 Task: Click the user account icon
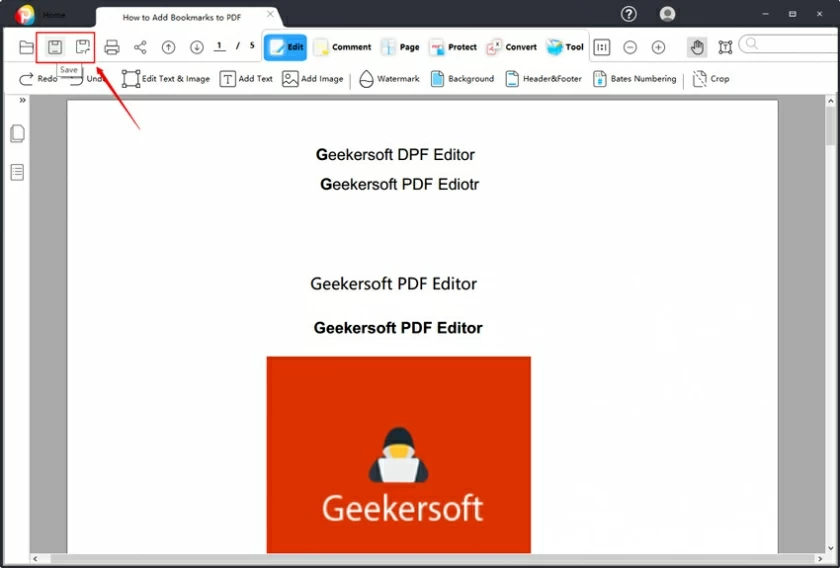click(x=667, y=14)
